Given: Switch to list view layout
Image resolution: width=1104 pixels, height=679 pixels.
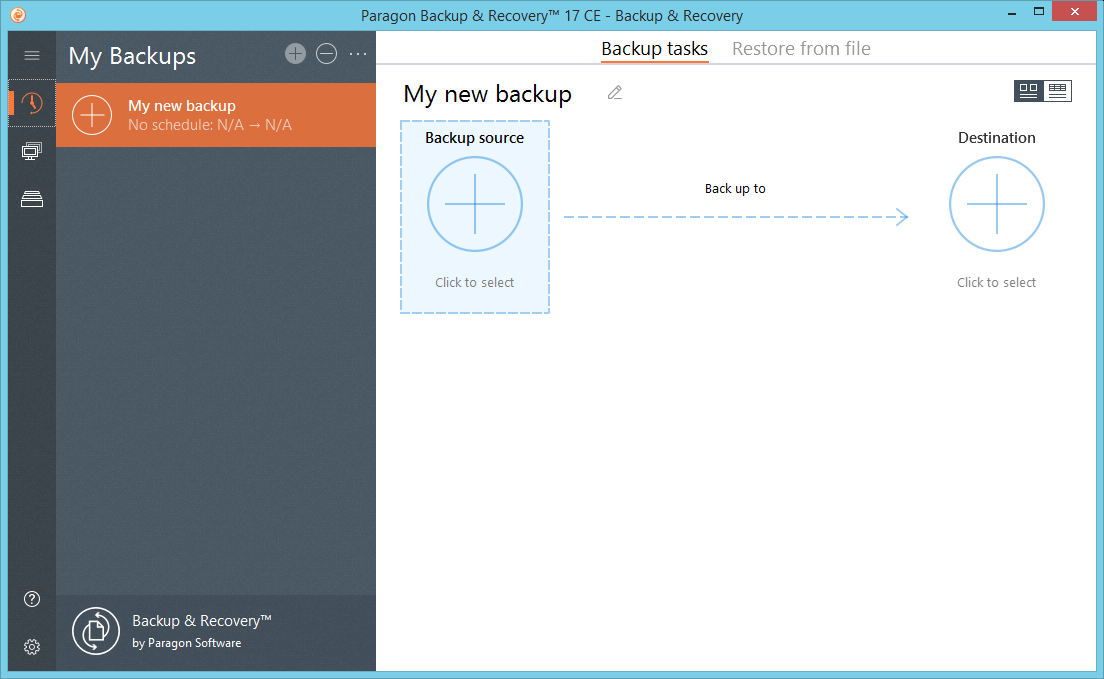Looking at the screenshot, I should click(x=1058, y=91).
